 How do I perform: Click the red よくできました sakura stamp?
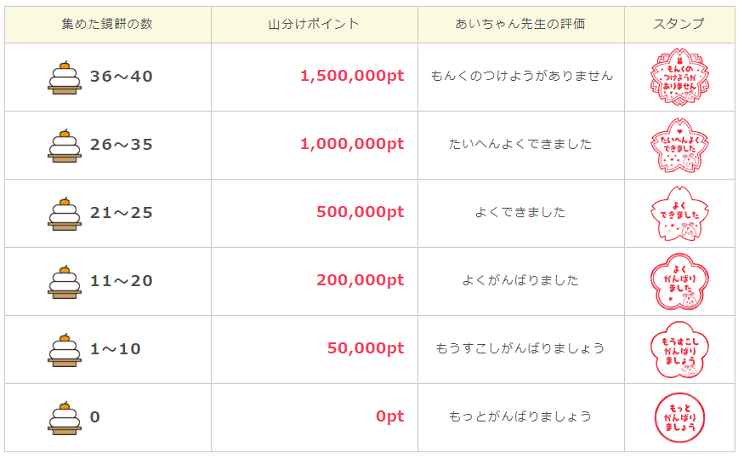(x=678, y=213)
